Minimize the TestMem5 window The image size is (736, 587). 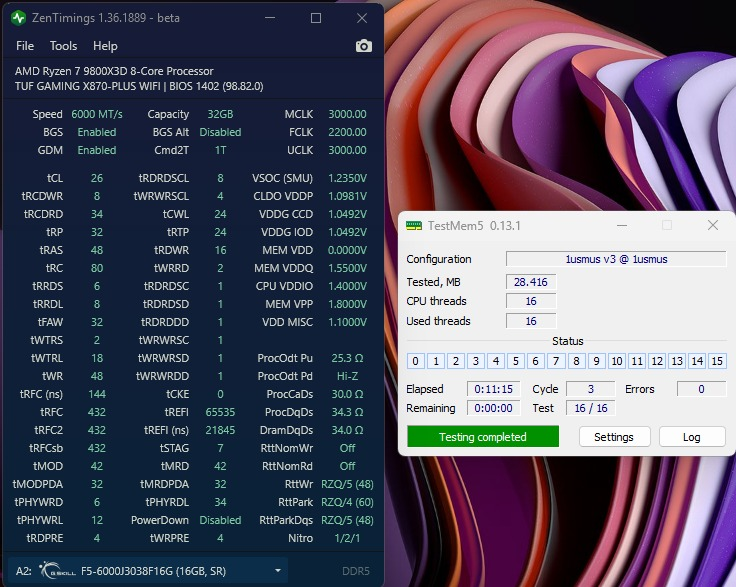622,225
